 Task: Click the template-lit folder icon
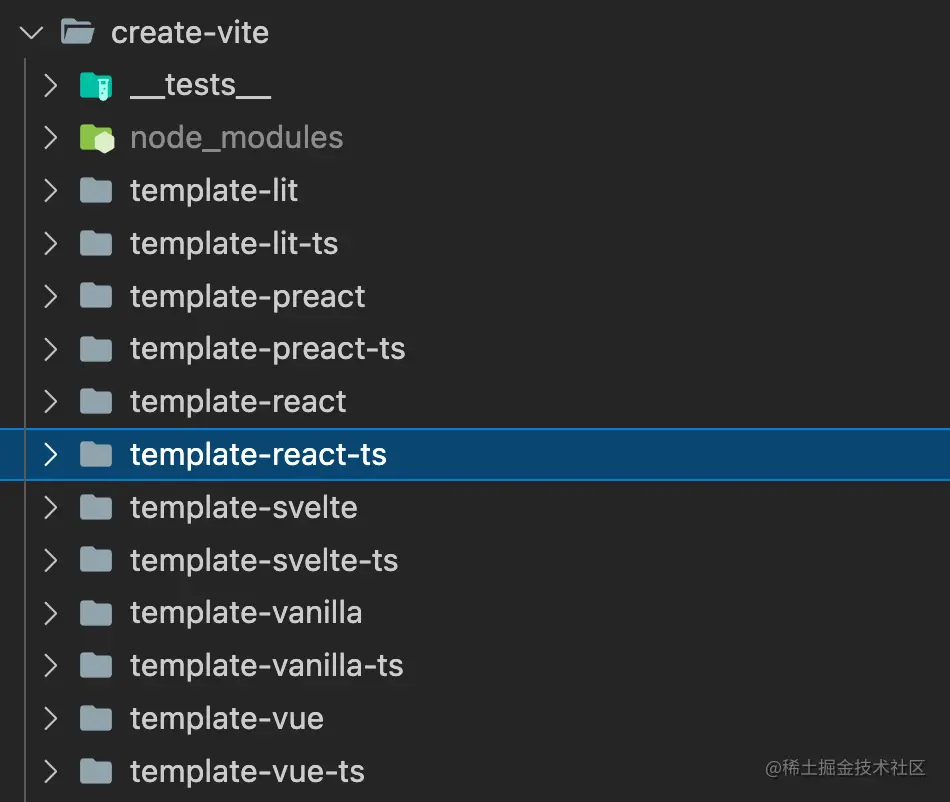[x=96, y=190]
